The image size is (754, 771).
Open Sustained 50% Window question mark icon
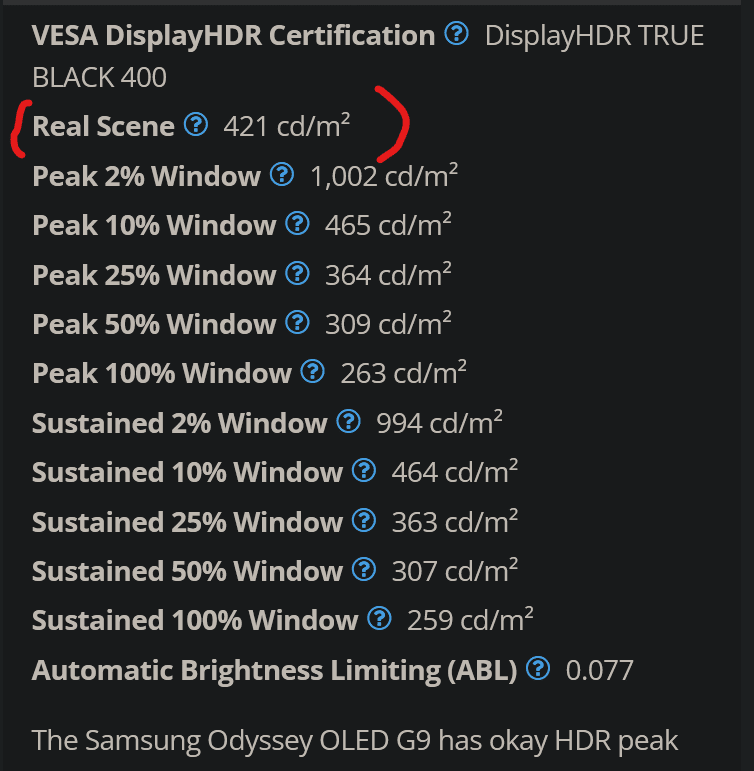364,569
